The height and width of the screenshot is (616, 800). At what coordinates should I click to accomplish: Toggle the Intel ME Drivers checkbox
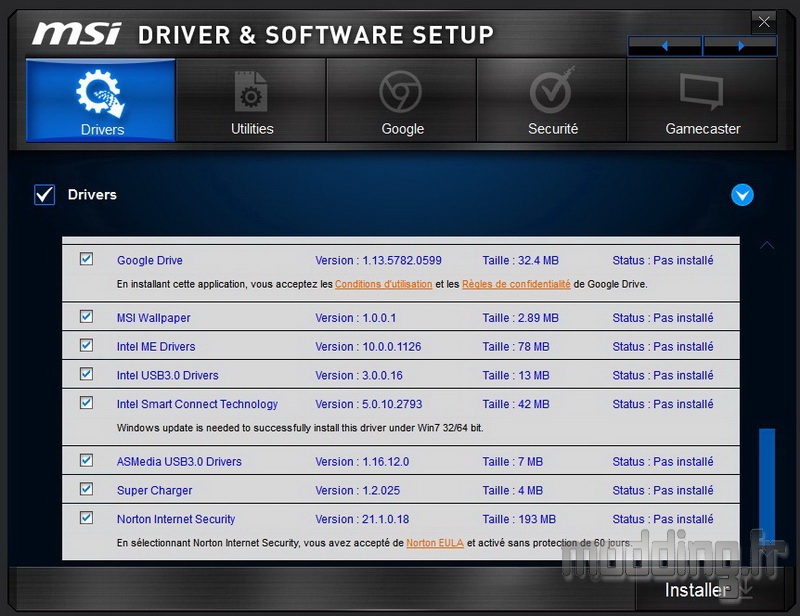86,346
